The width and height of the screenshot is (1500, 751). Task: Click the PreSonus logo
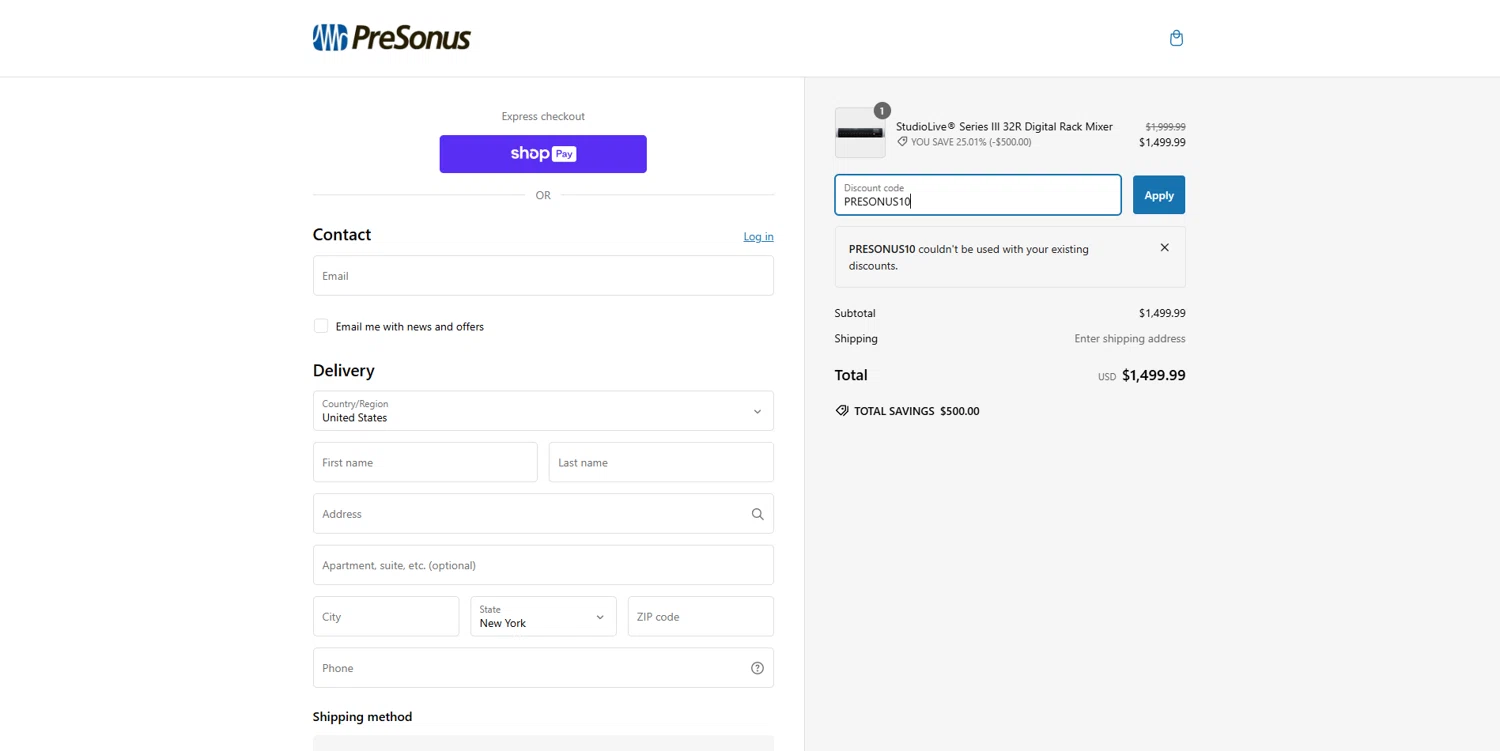click(391, 38)
